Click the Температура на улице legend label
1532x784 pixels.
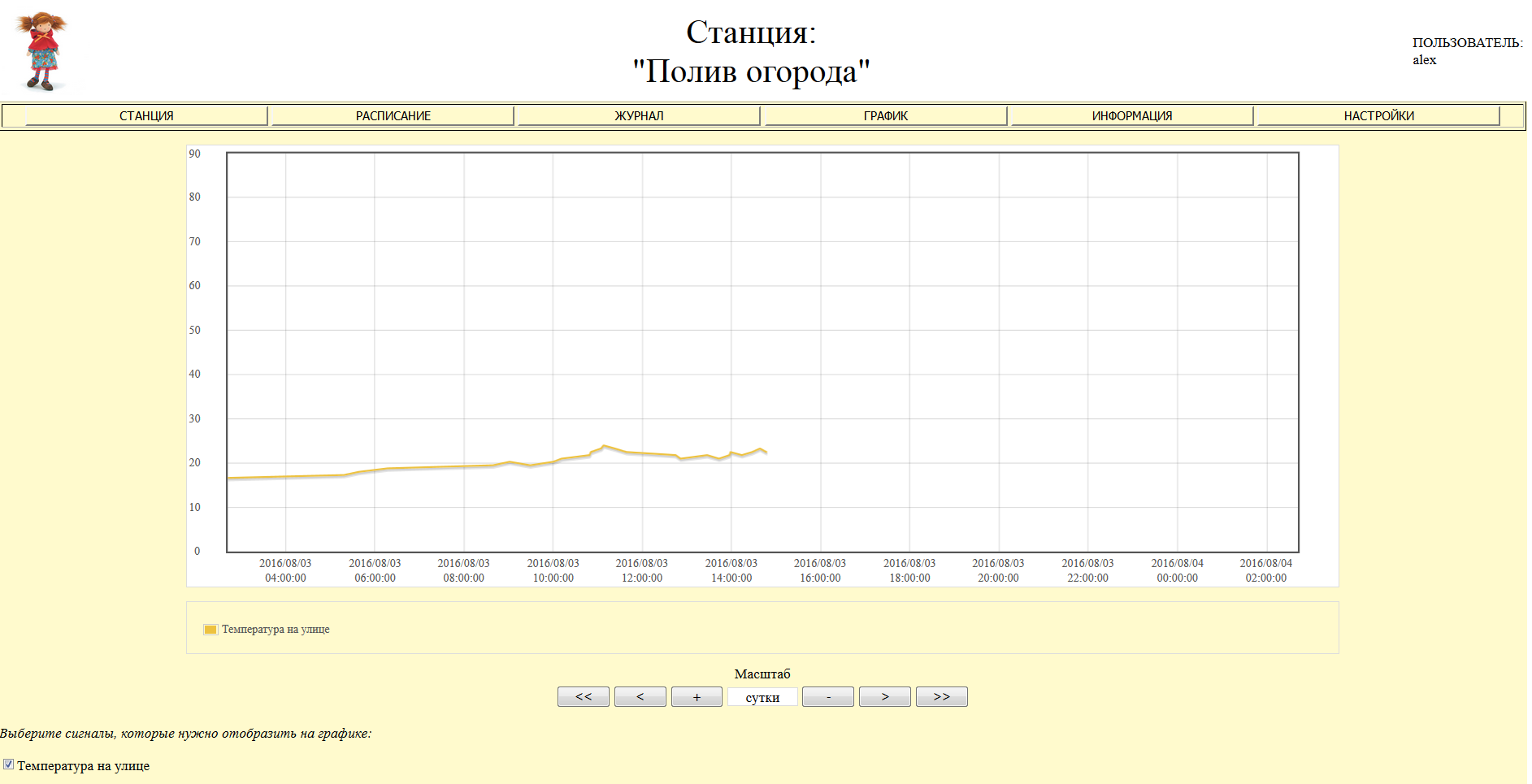coord(276,630)
